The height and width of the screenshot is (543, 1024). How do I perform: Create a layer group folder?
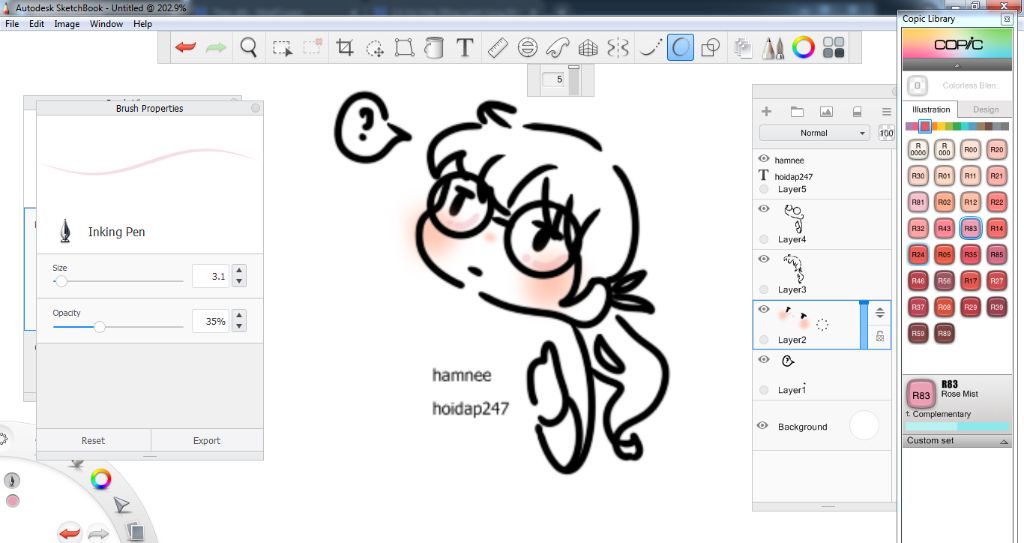(797, 112)
